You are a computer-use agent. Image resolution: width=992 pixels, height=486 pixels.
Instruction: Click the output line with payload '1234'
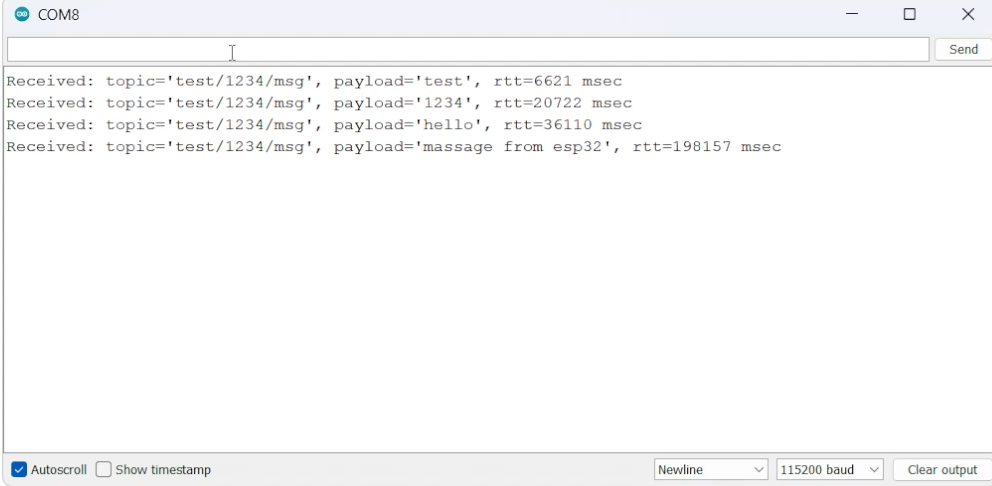pyautogui.click(x=319, y=103)
